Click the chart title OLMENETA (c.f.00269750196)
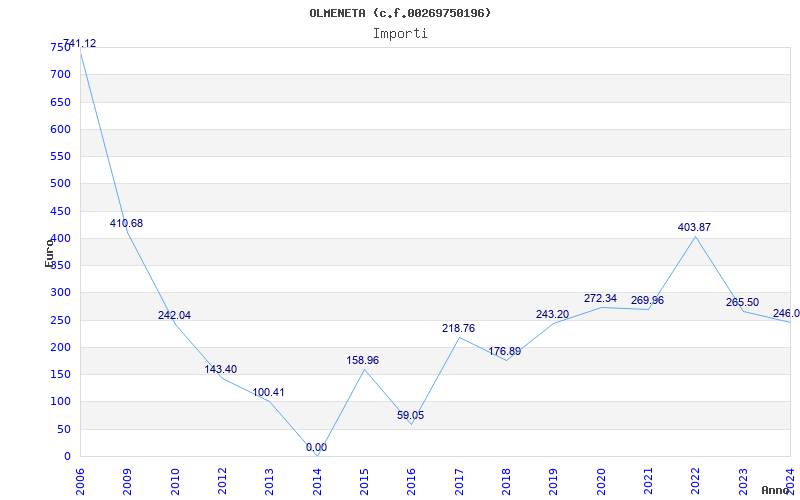Screen dimensions: 800x500 (400, 13)
